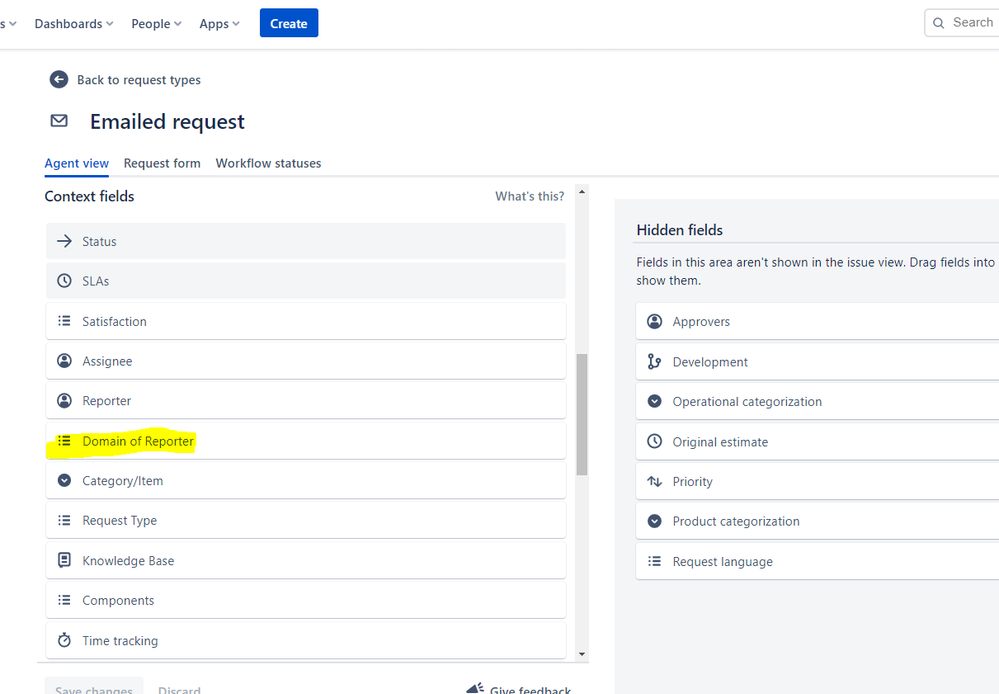The height and width of the screenshot is (694, 999).
Task: Click the person icon next to Approvers
Action: pos(654,321)
